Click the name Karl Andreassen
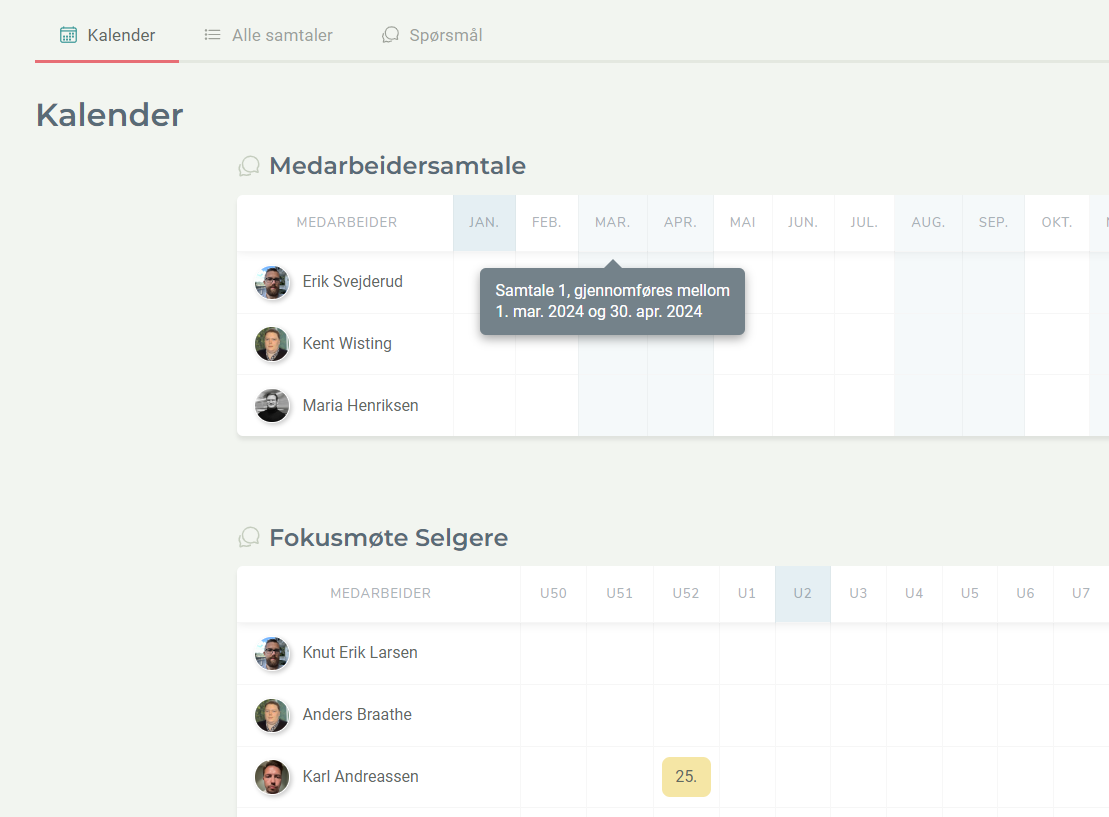 [x=361, y=776]
